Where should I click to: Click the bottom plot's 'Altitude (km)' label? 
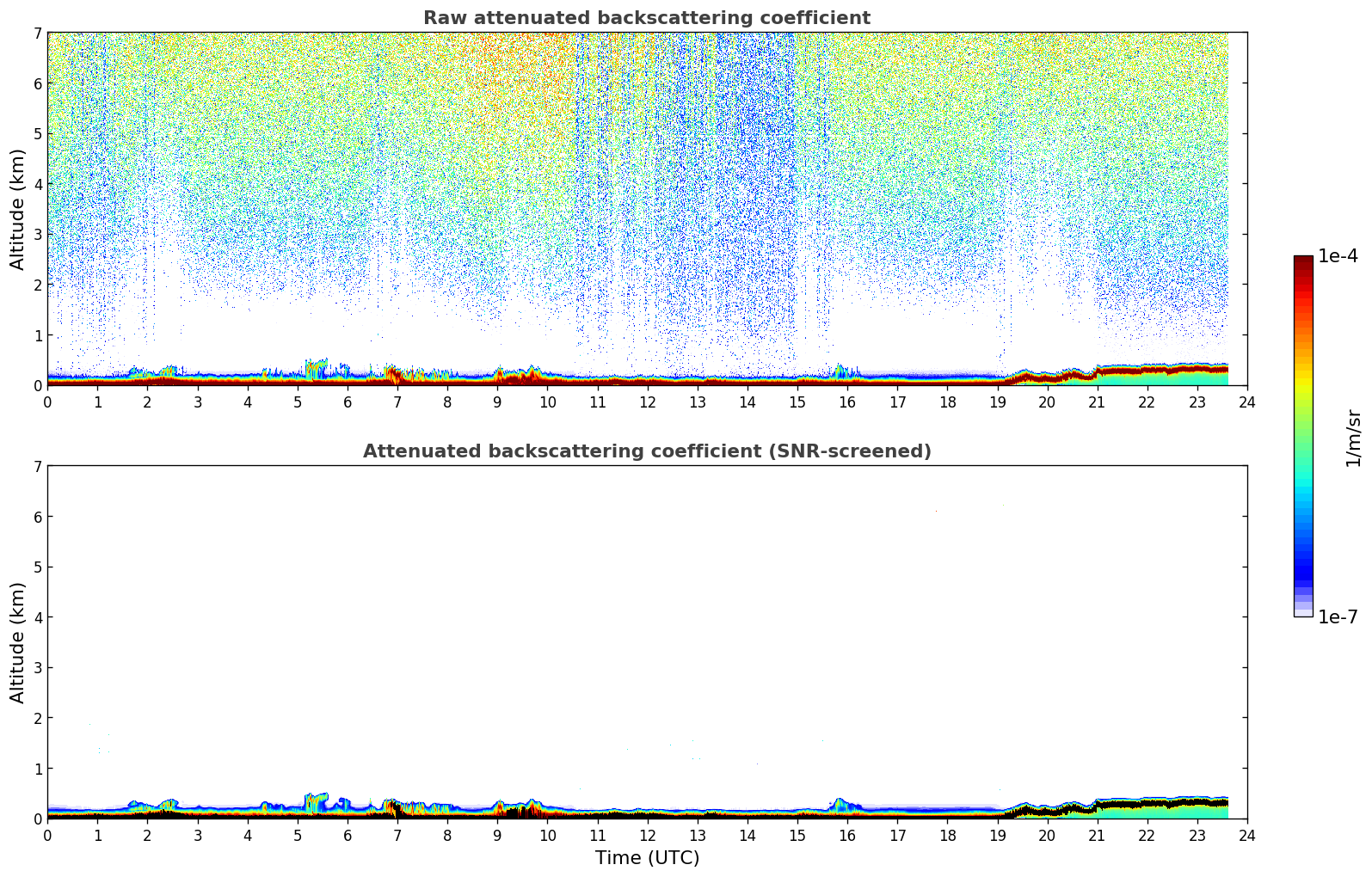click(x=18, y=642)
